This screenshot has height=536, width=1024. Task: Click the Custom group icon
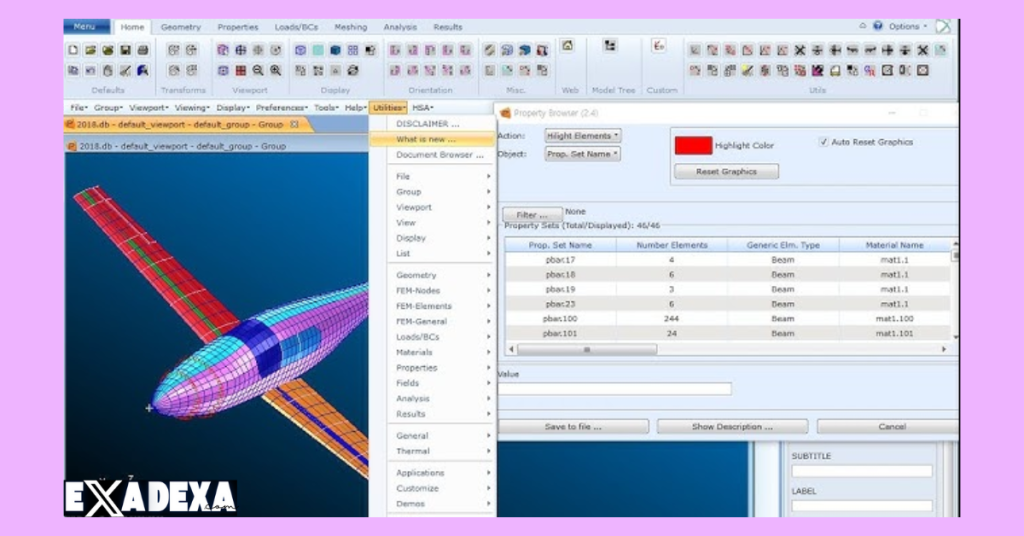point(659,46)
